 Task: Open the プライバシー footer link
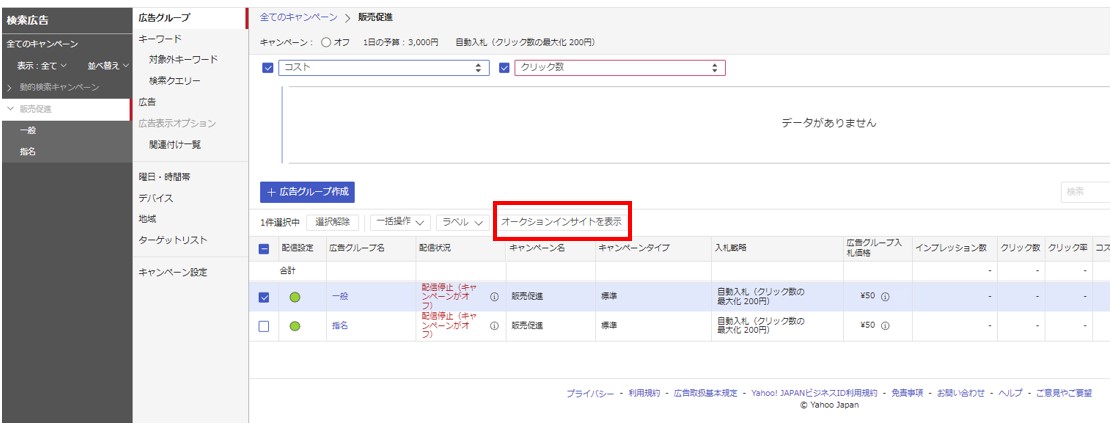pyautogui.click(x=590, y=393)
